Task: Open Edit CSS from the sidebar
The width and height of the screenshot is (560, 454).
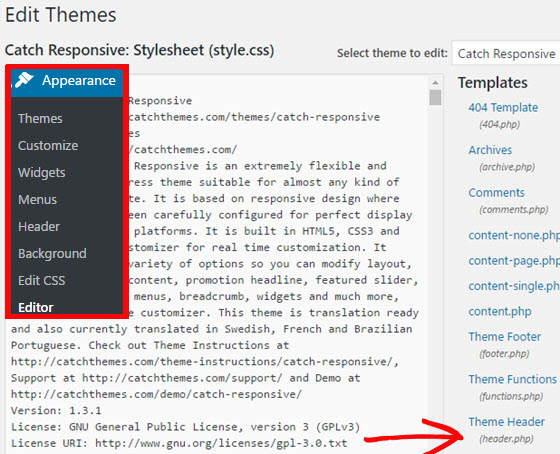Action: tap(41, 280)
